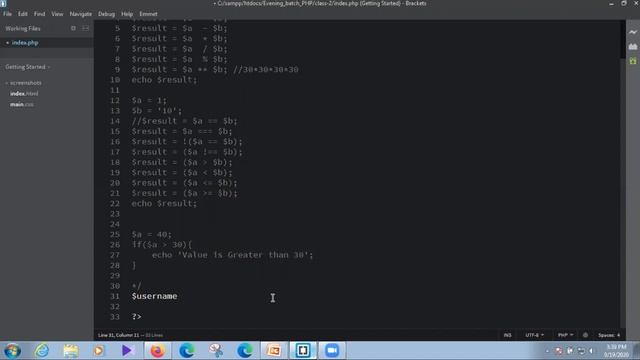Open the File menu
640x360 pixels.
[7, 14]
